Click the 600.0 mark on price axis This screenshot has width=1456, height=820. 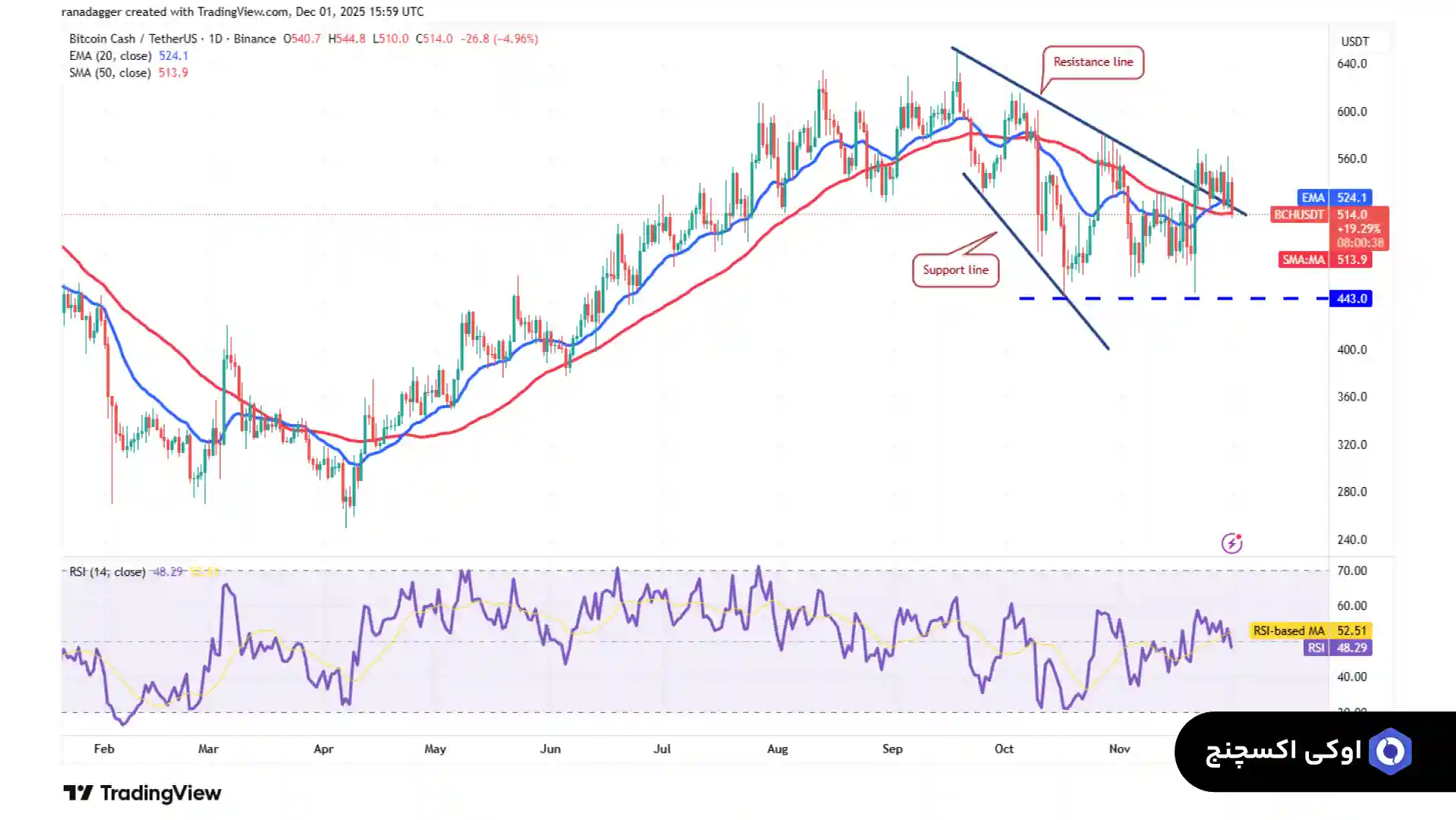coord(1351,112)
